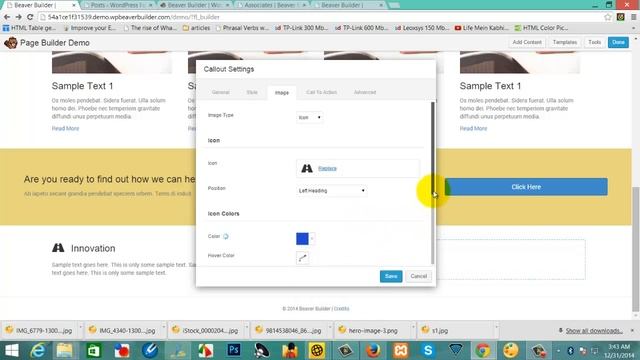Reload the current page
The height and width of the screenshot is (360, 640).
(30, 17)
